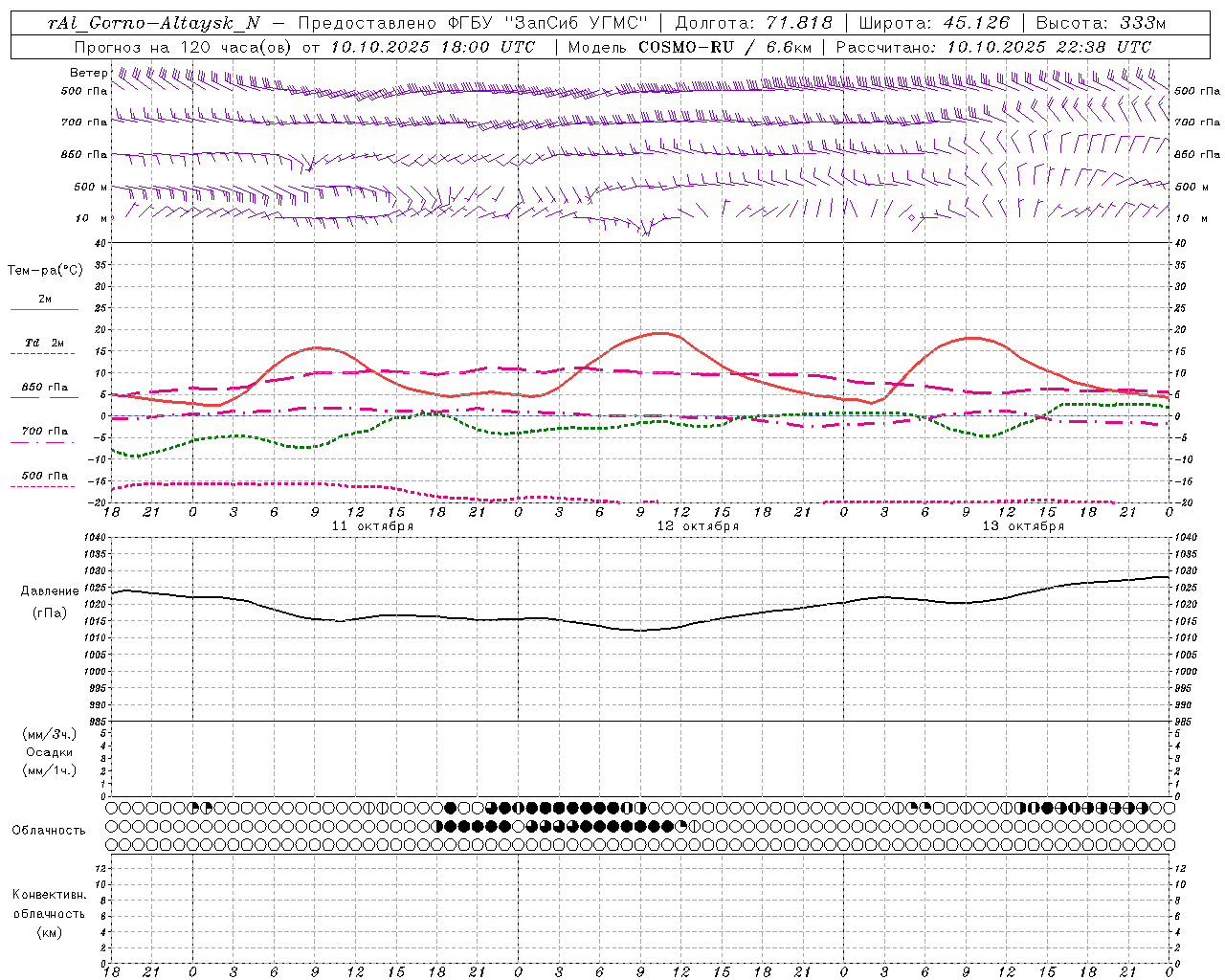Click the forecast start time 10.10.2025 18:00 UTC

433,47
